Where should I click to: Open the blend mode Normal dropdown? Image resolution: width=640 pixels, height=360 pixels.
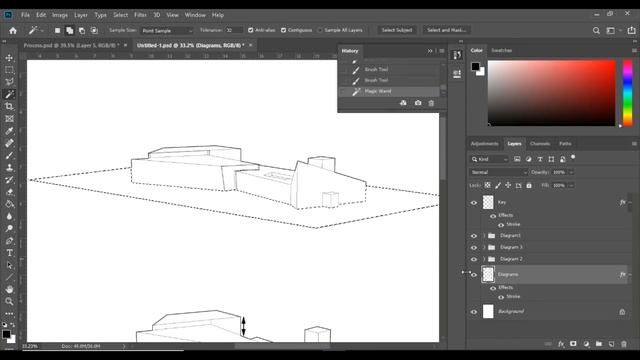pyautogui.click(x=498, y=173)
